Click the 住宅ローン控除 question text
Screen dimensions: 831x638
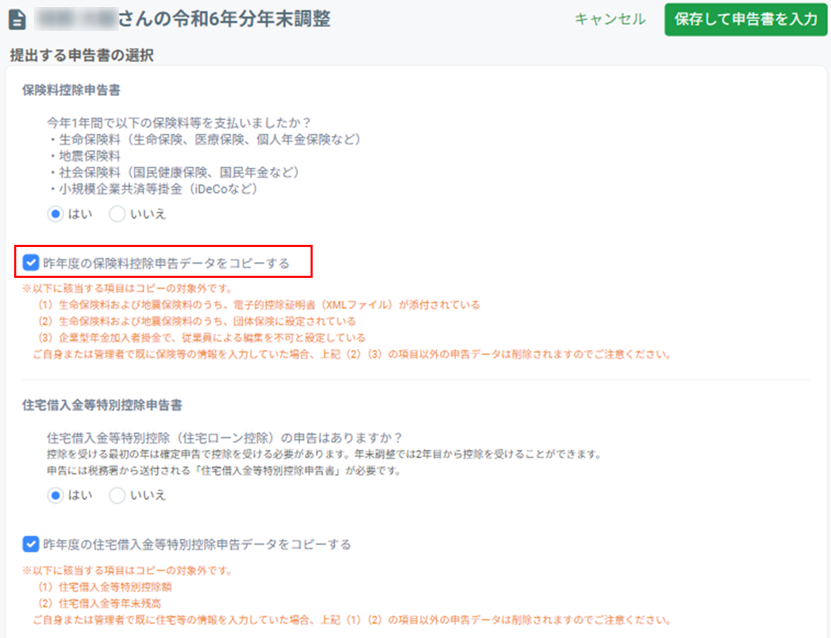click(x=225, y=438)
